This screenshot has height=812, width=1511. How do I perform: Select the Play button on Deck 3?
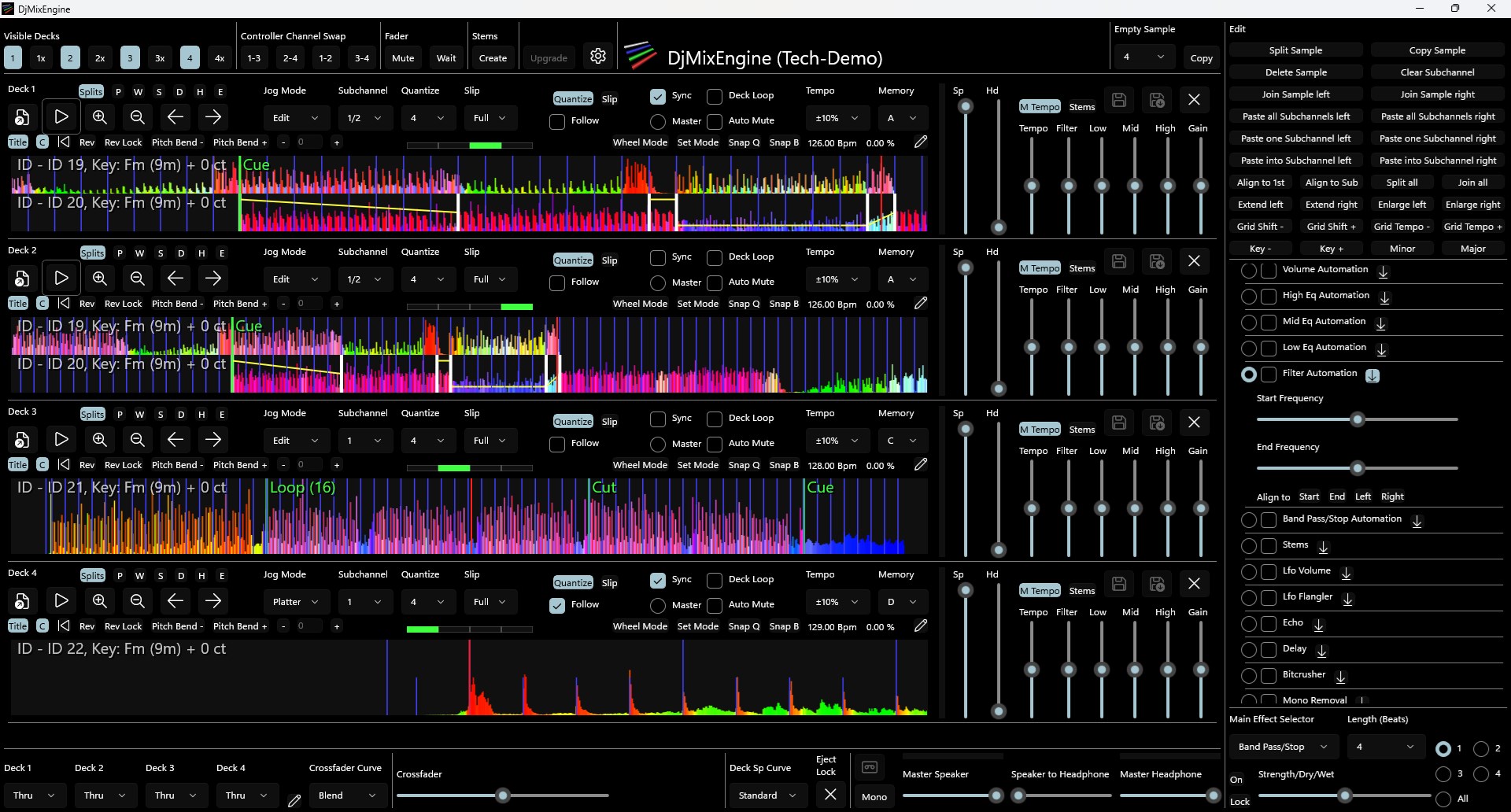coord(61,439)
